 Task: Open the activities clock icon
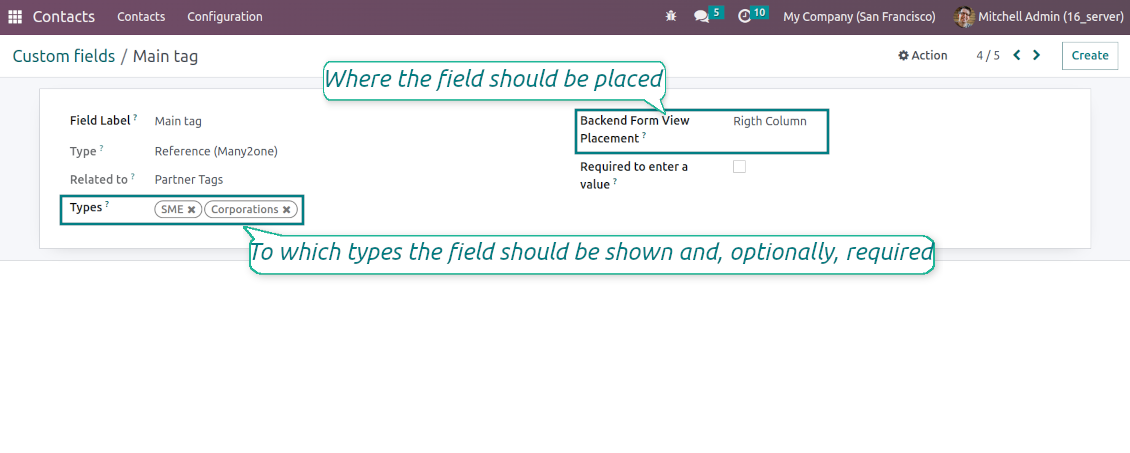pyautogui.click(x=744, y=17)
